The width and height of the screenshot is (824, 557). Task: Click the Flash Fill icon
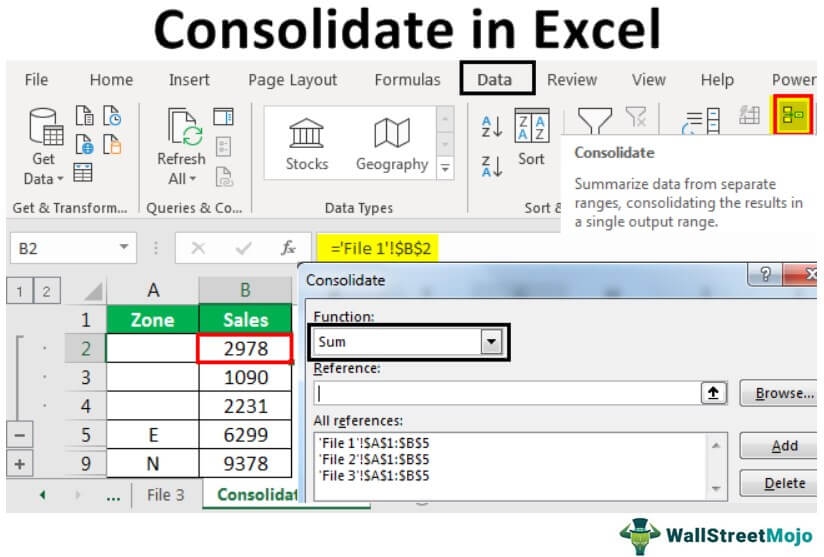[749, 115]
